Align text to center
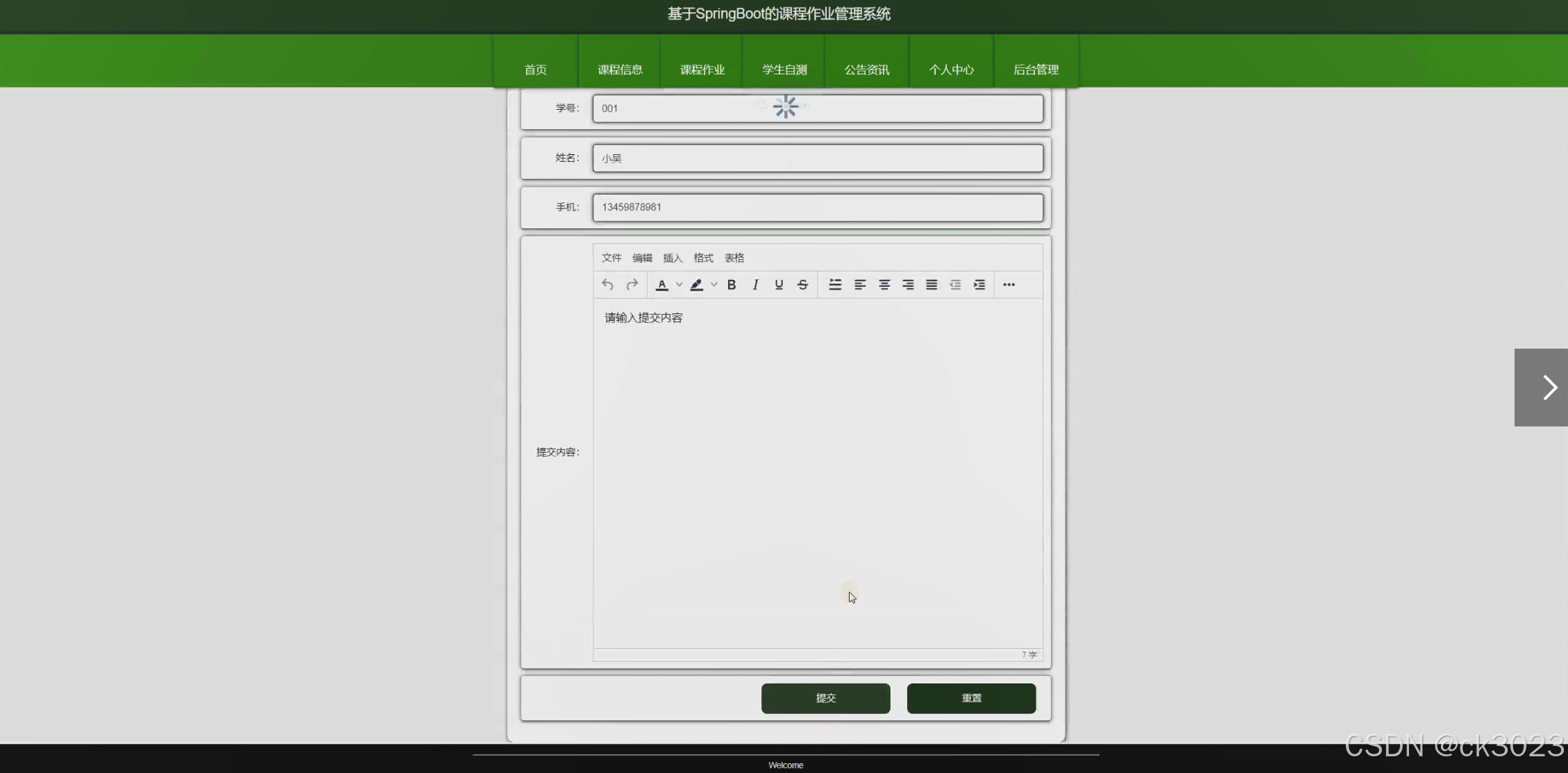The height and width of the screenshot is (773, 1568). (x=884, y=285)
